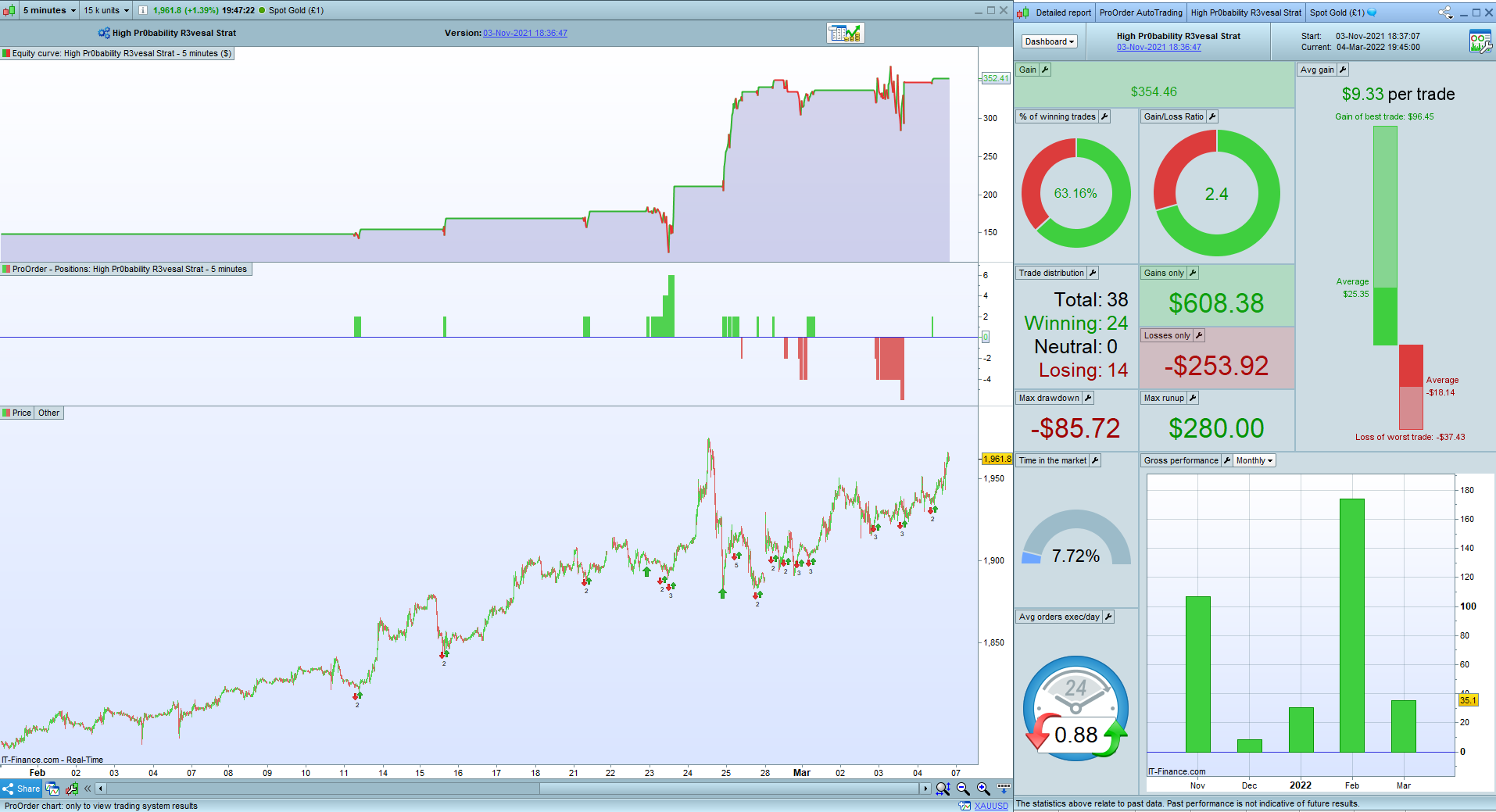This screenshot has width=1496, height=812.
Task: Click the share icon in report window
Action: pyautogui.click(x=1445, y=13)
